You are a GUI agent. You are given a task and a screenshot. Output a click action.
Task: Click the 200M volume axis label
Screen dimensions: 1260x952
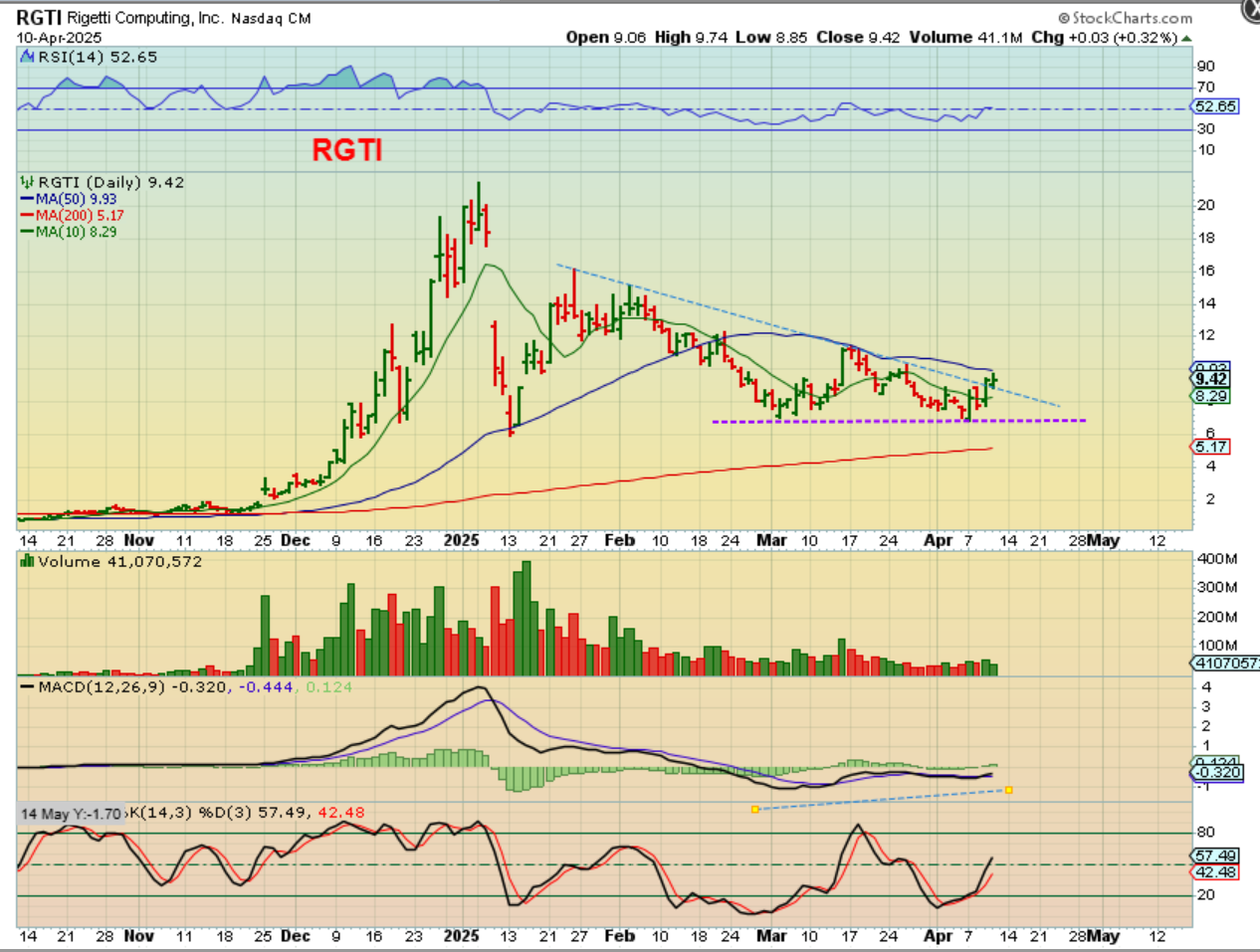(x=1217, y=617)
